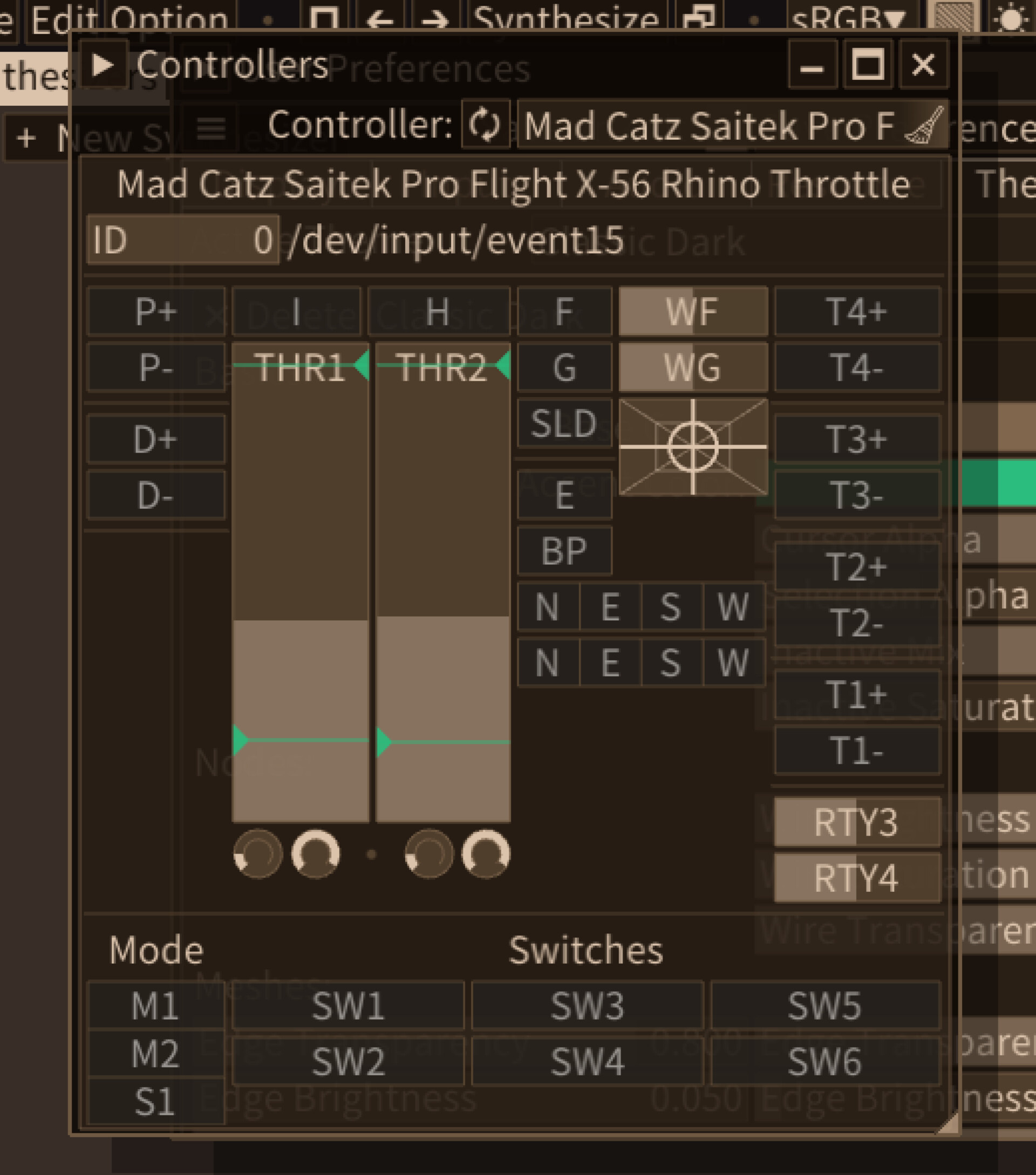Click the refresh controllers icon
The image size is (1036, 1175).
[x=485, y=125]
